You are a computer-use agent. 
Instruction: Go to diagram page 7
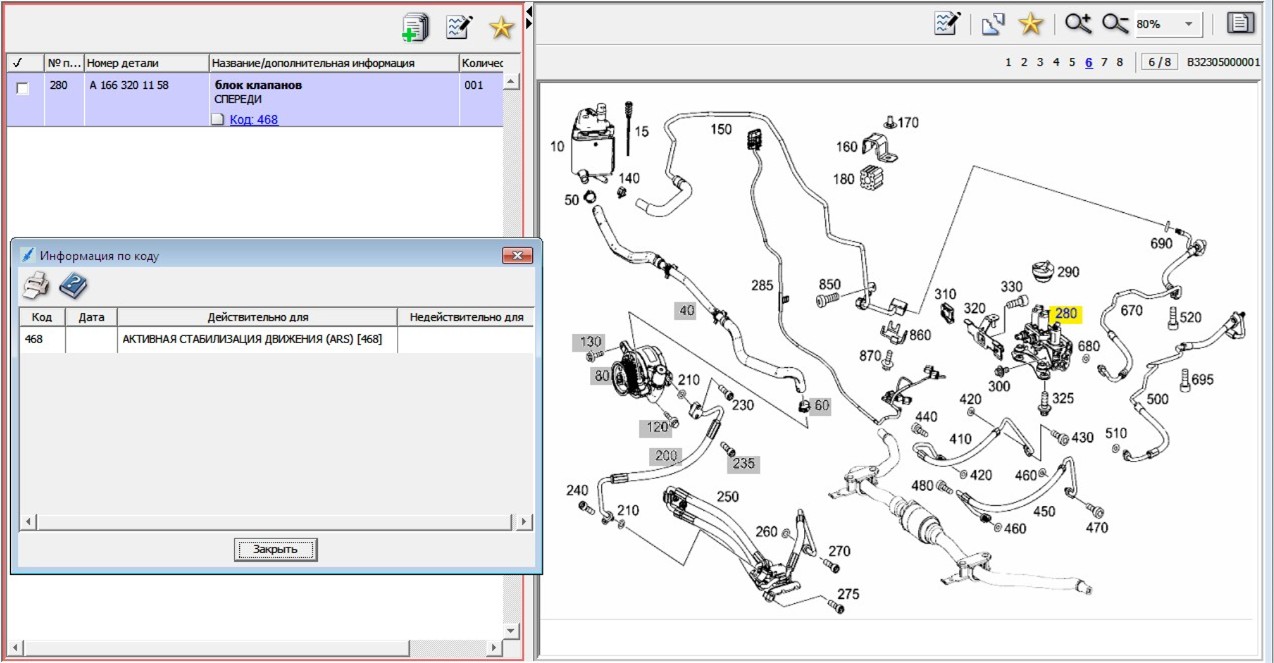tap(1104, 62)
